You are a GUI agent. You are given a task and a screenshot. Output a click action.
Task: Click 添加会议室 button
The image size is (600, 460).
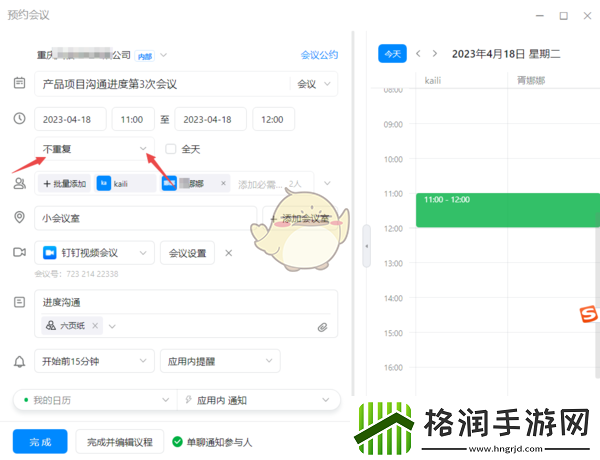[x=300, y=218]
